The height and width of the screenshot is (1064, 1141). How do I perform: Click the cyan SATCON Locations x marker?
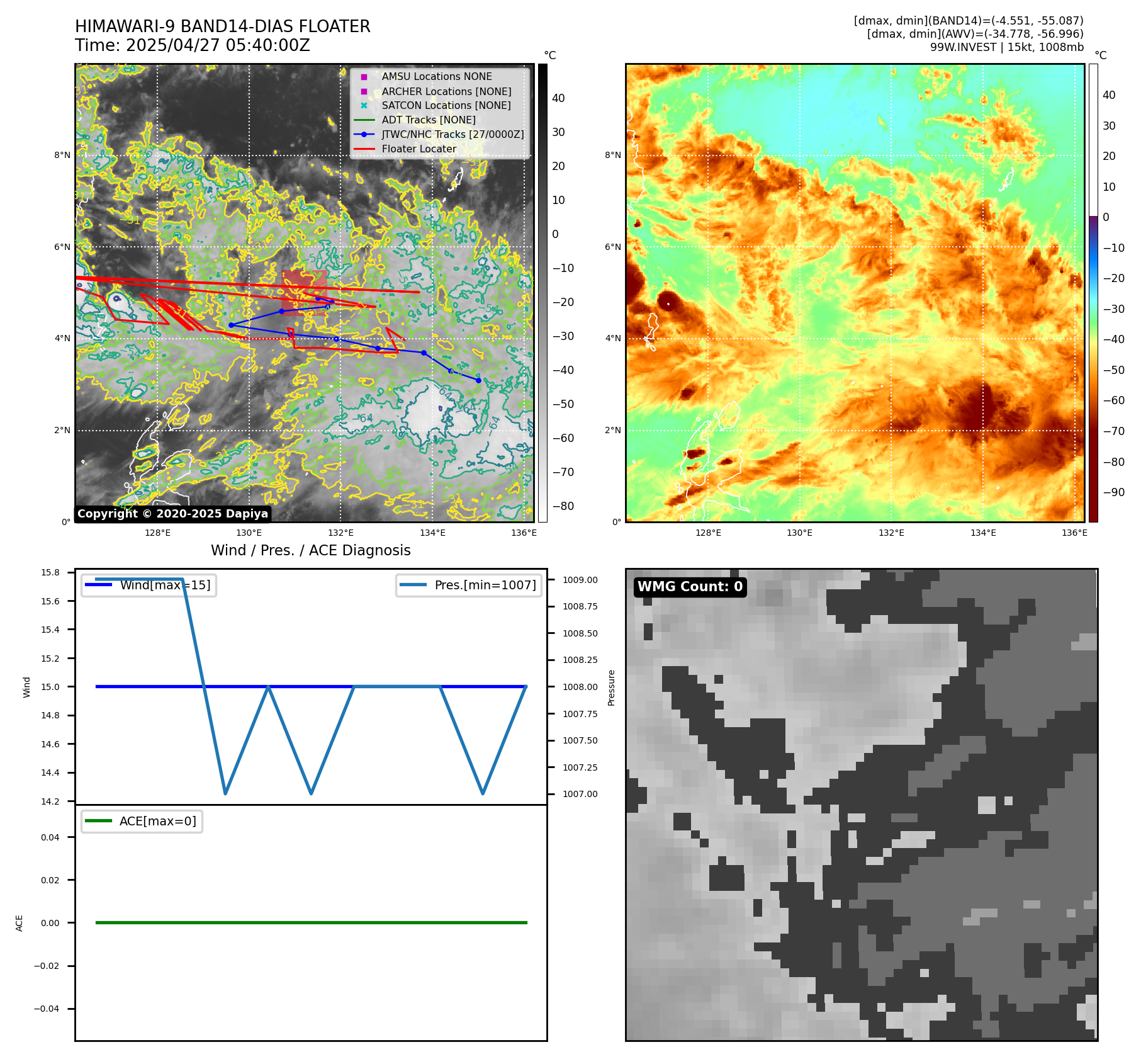coord(364,106)
